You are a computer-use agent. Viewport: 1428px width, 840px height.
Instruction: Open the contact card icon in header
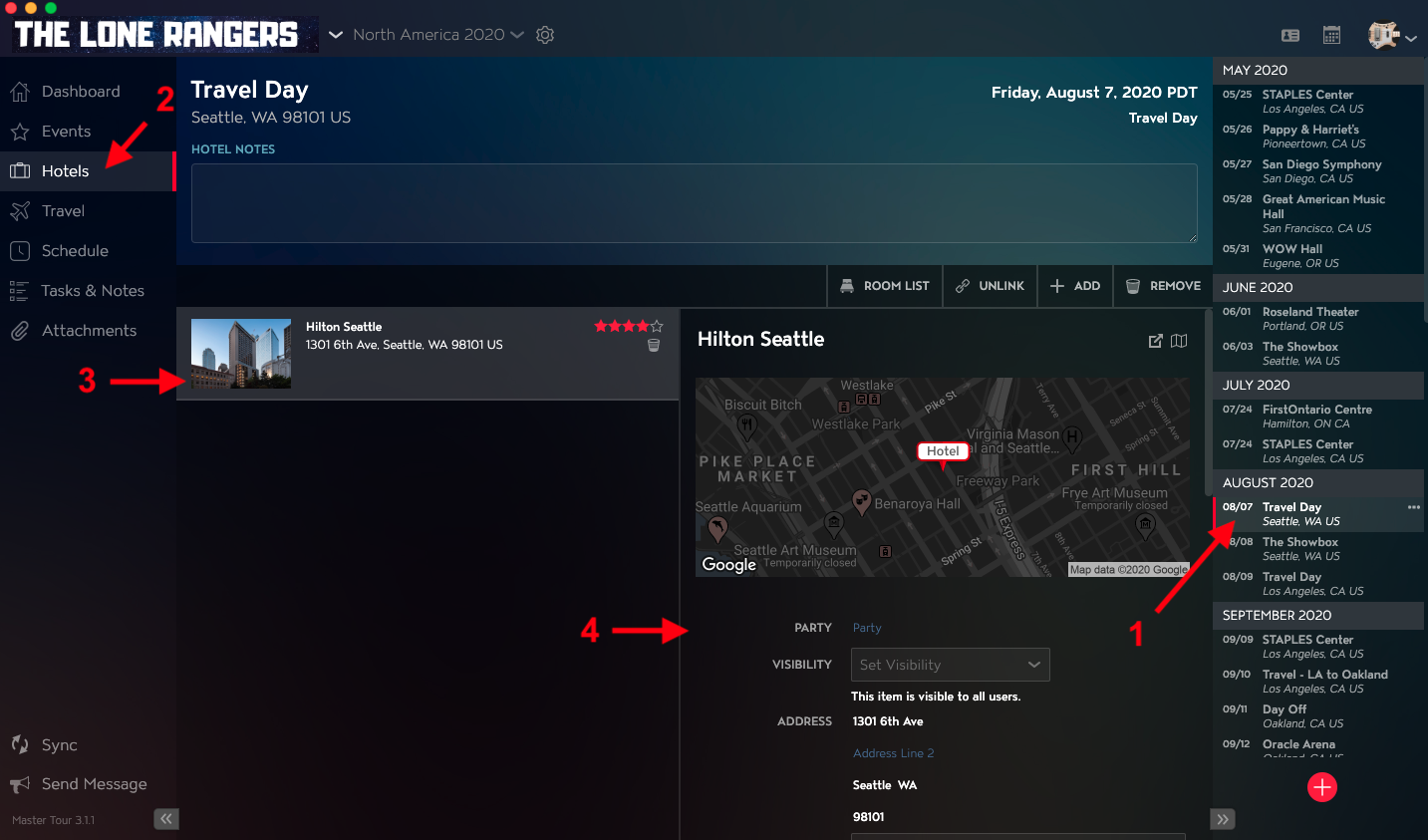click(x=1290, y=35)
